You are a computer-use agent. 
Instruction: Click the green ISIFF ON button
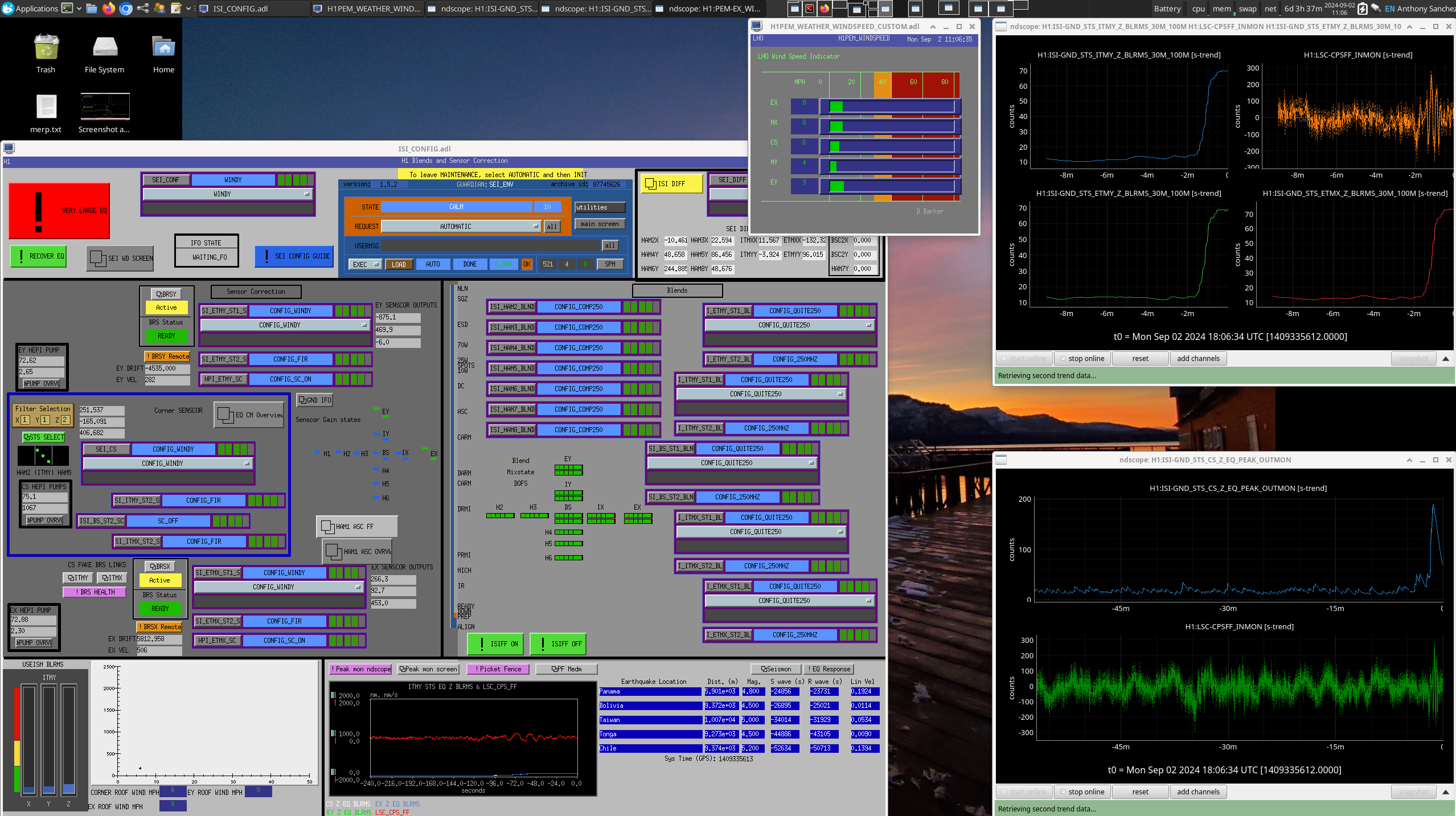pos(495,644)
